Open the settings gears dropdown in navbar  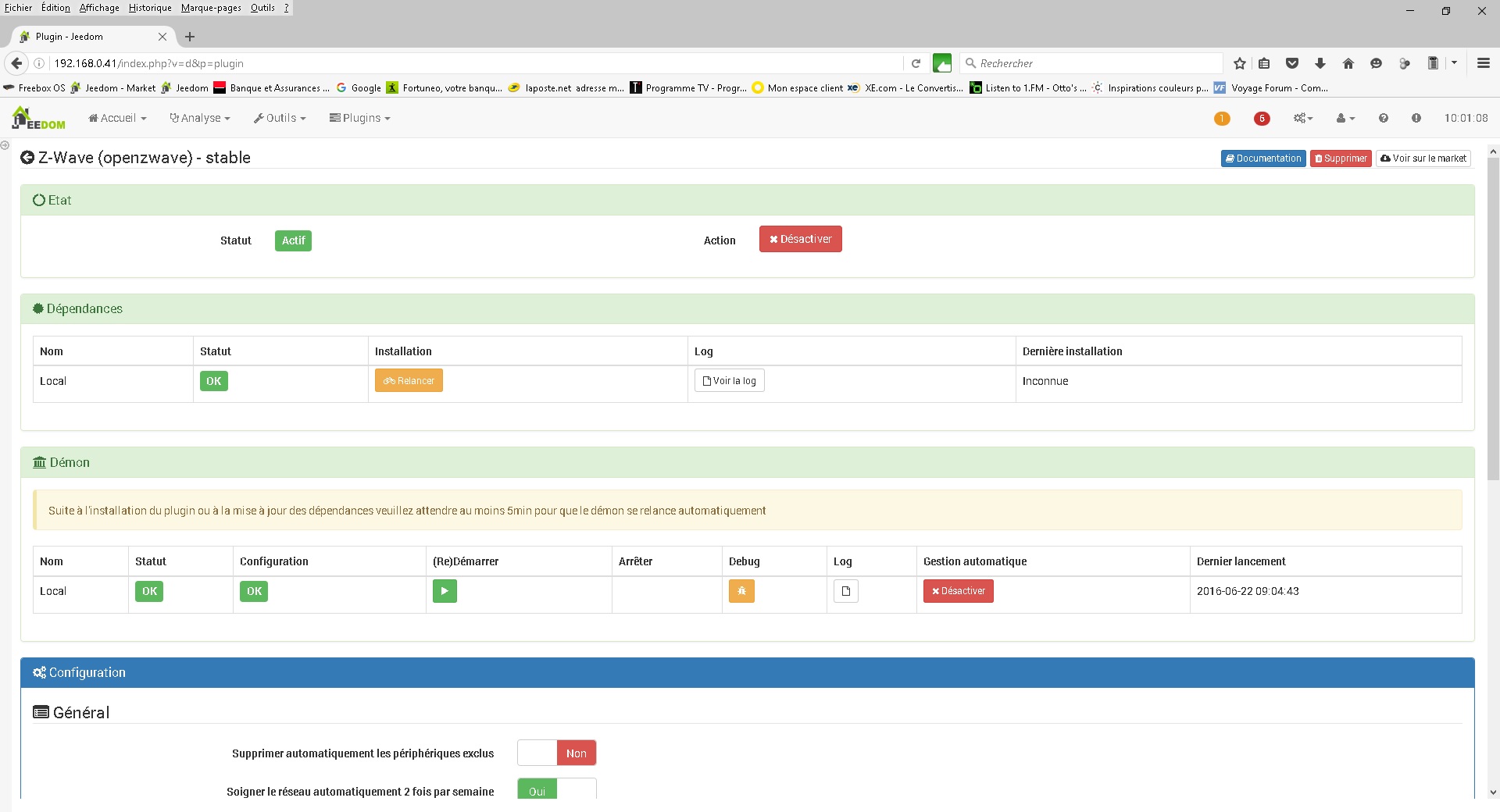(x=1303, y=118)
